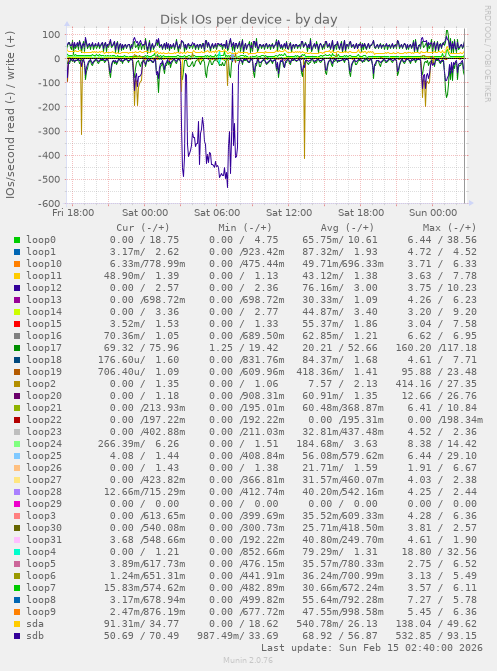Click the 'loop22' legend label
497x671 pixels.
click(44, 420)
